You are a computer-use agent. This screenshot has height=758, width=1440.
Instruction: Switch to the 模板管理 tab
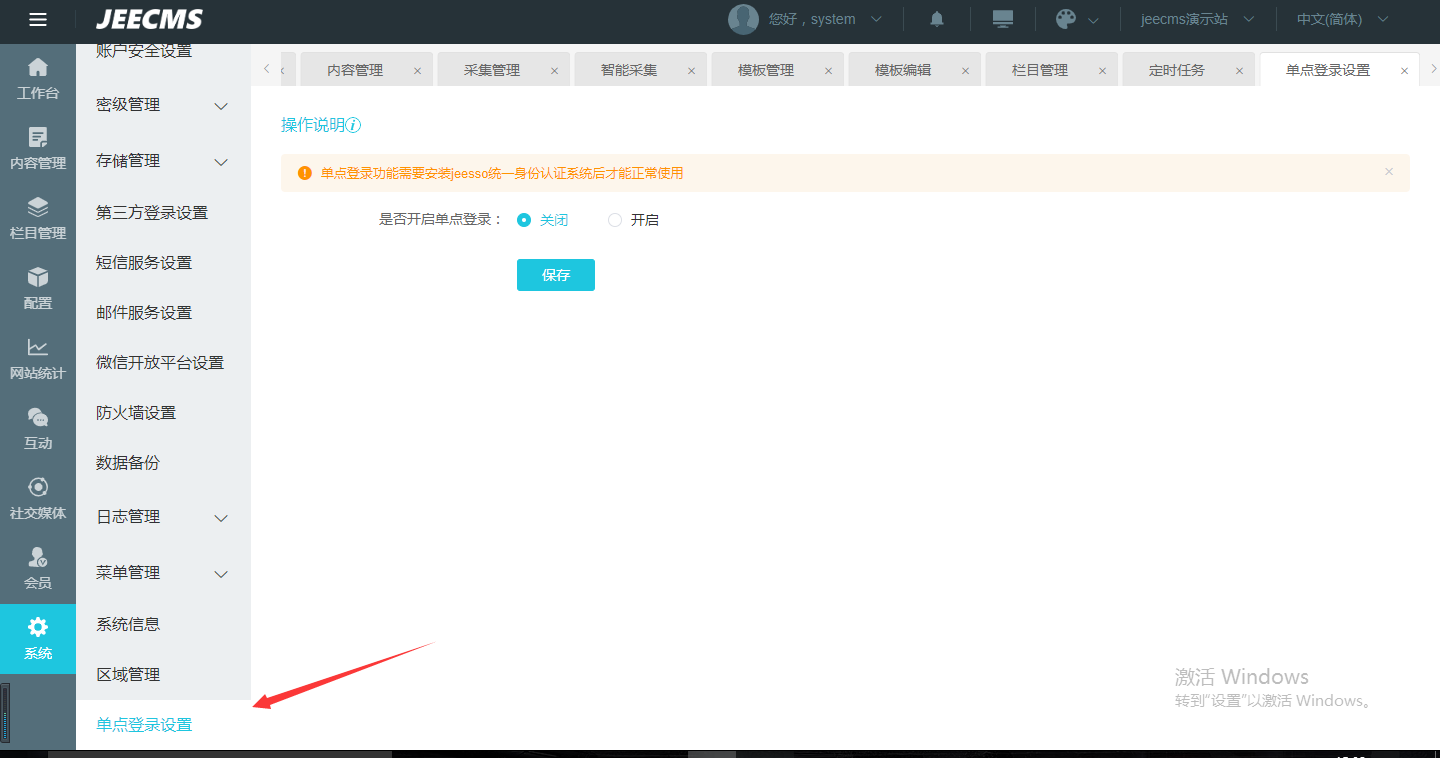point(766,70)
